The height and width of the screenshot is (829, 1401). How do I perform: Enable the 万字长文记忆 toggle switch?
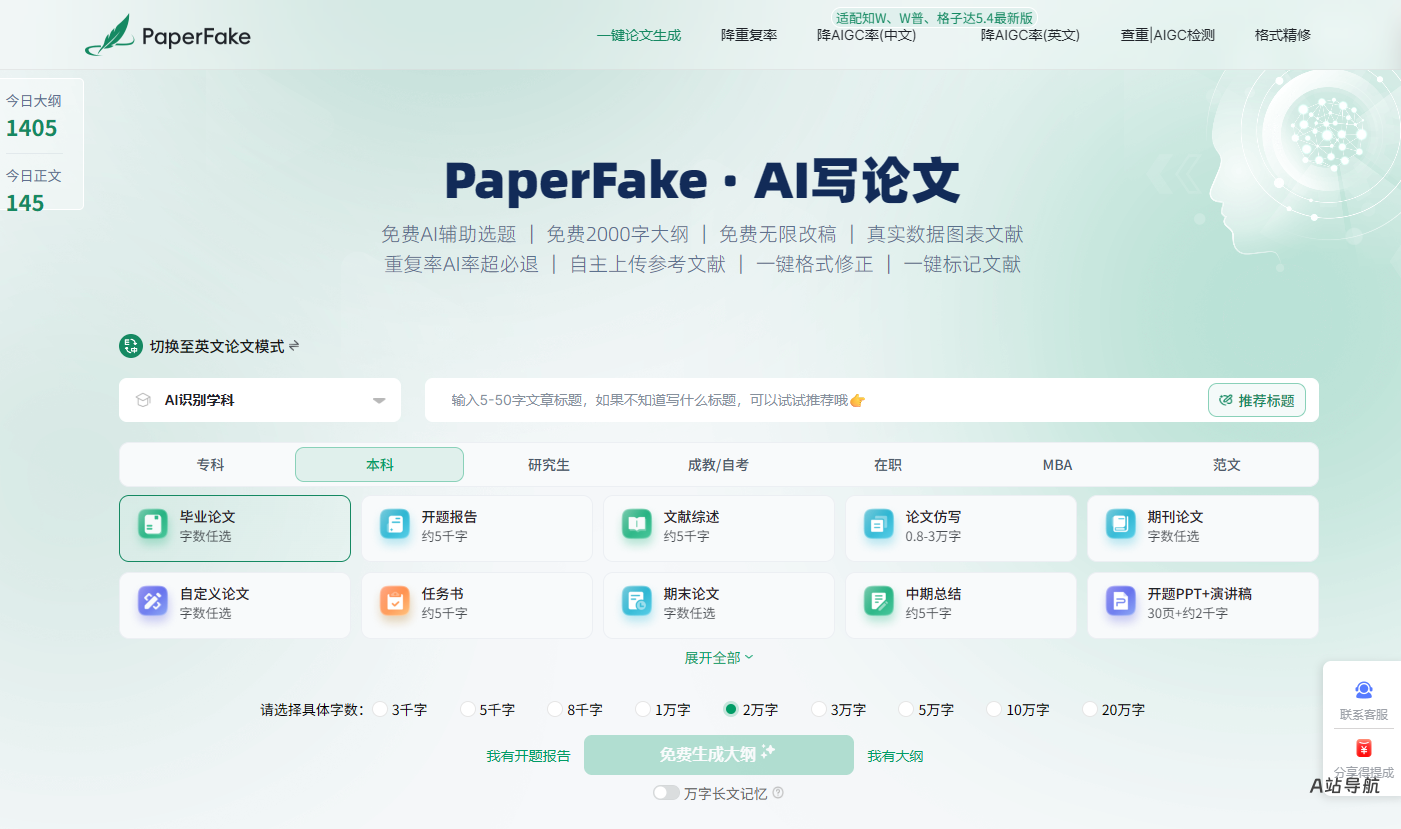(x=666, y=793)
